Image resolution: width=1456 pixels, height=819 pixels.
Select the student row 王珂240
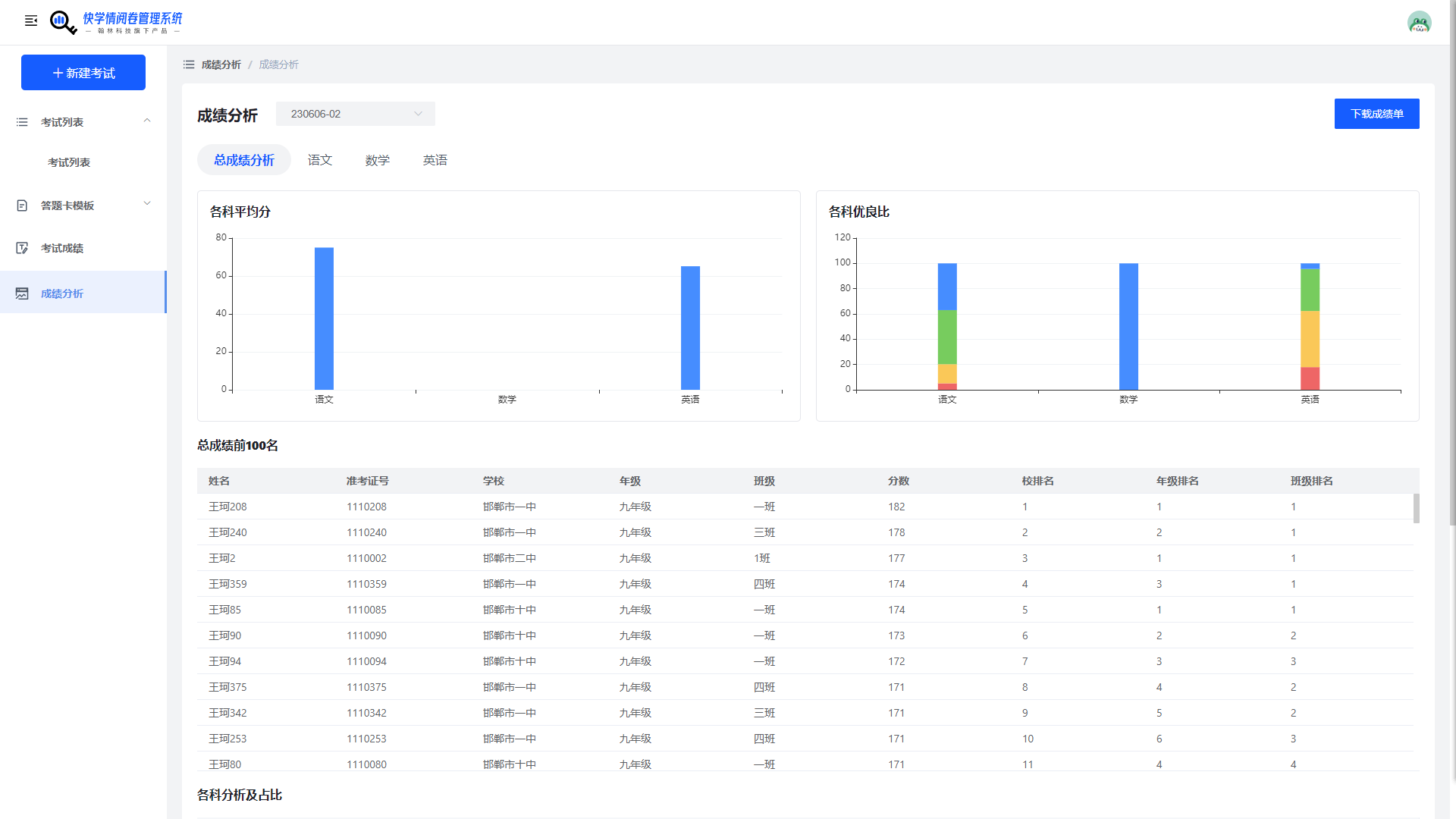[x=805, y=532]
